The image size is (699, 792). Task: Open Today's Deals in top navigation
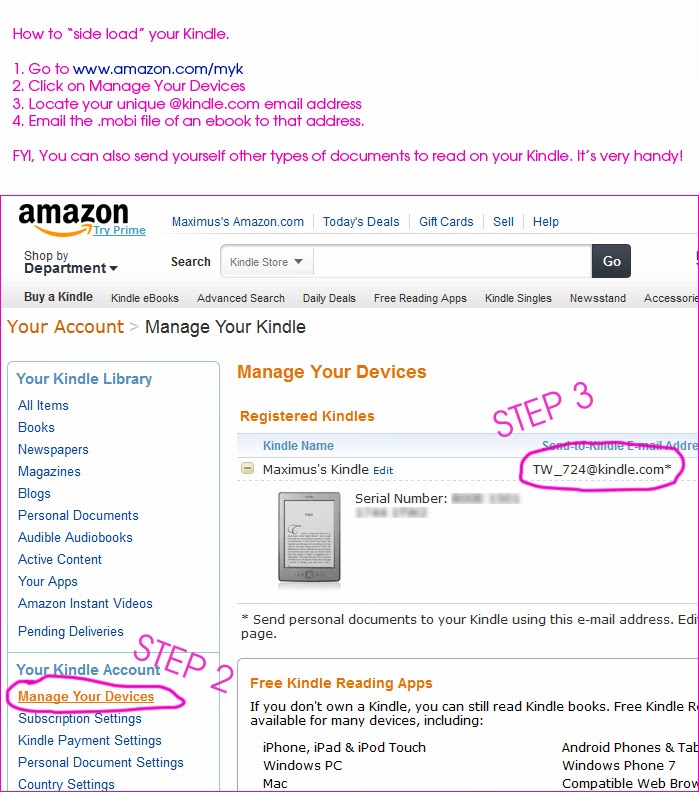(361, 222)
